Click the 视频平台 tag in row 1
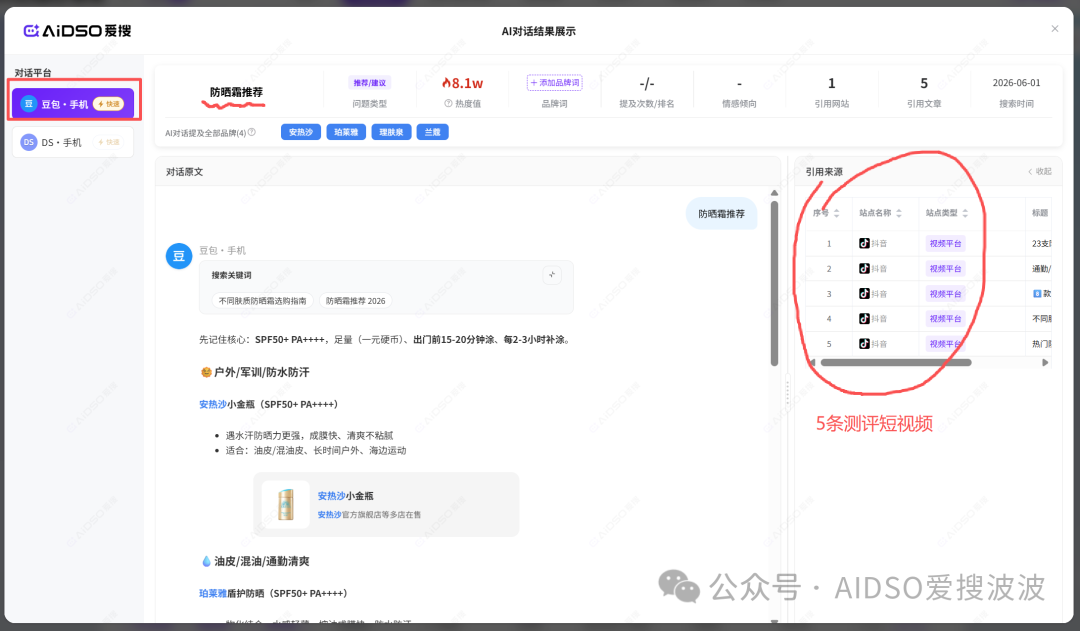Viewport: 1080px width, 631px height. pos(945,243)
